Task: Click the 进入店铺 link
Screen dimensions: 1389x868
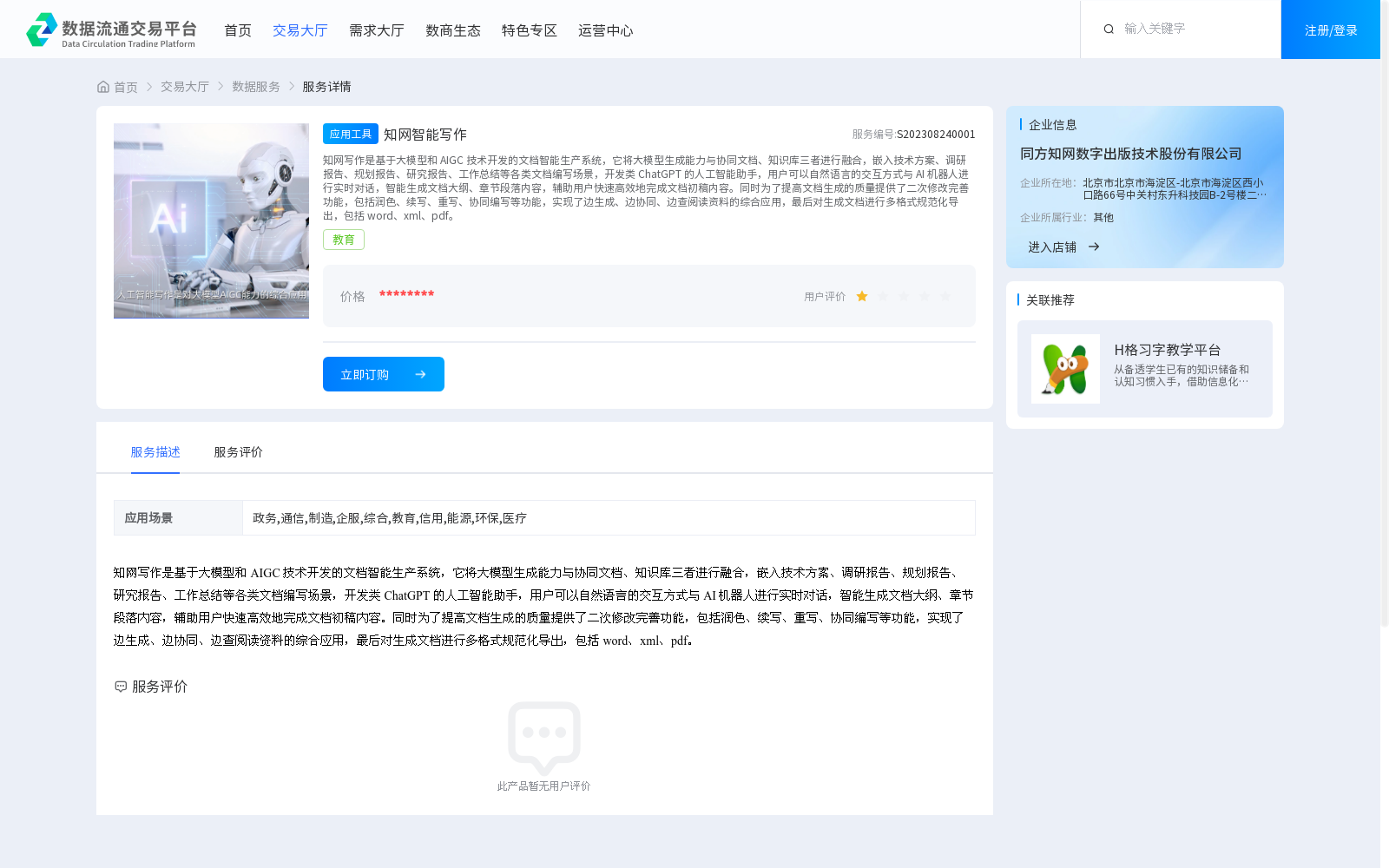Action: point(1052,247)
